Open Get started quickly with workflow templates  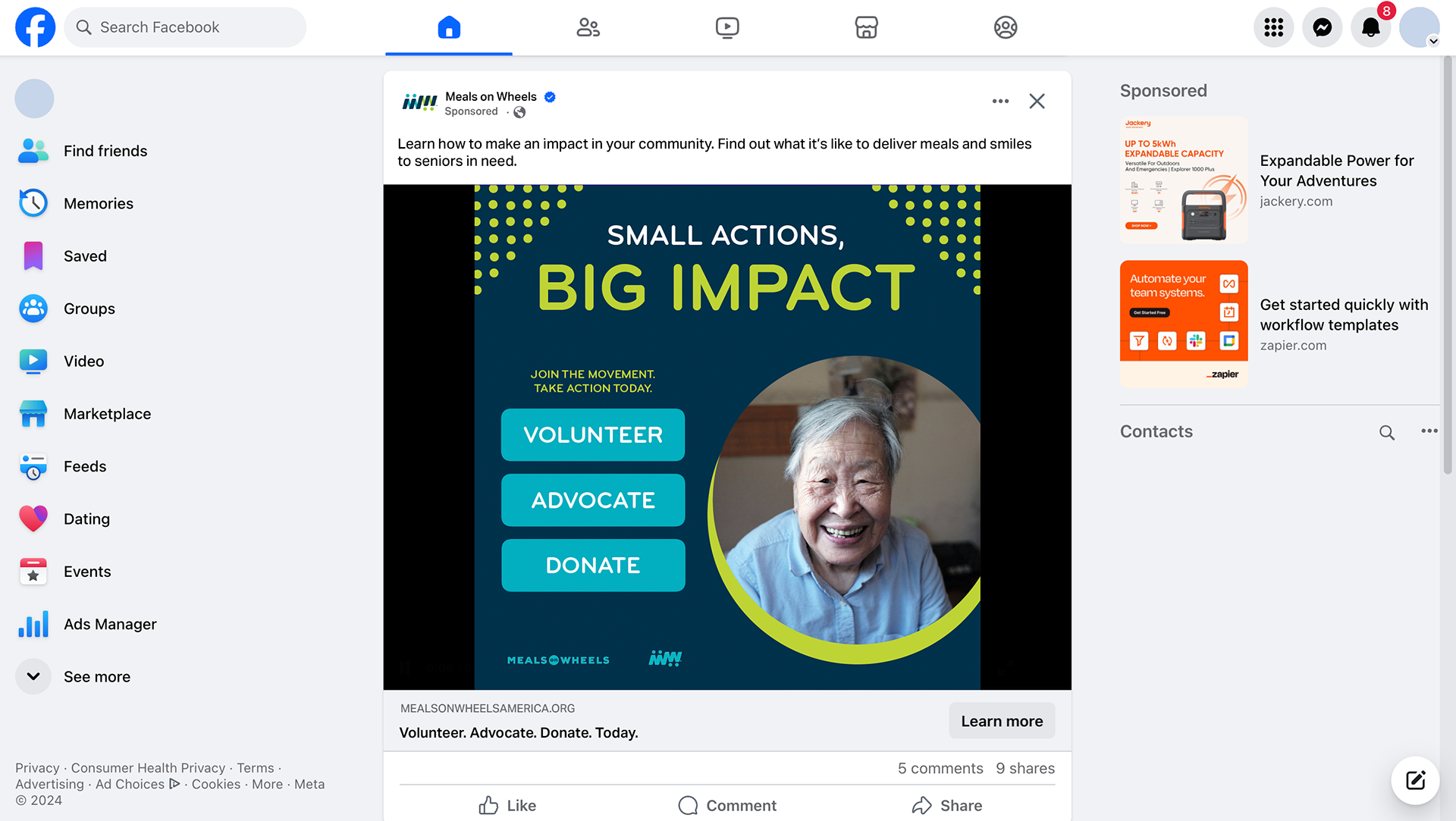(1344, 315)
